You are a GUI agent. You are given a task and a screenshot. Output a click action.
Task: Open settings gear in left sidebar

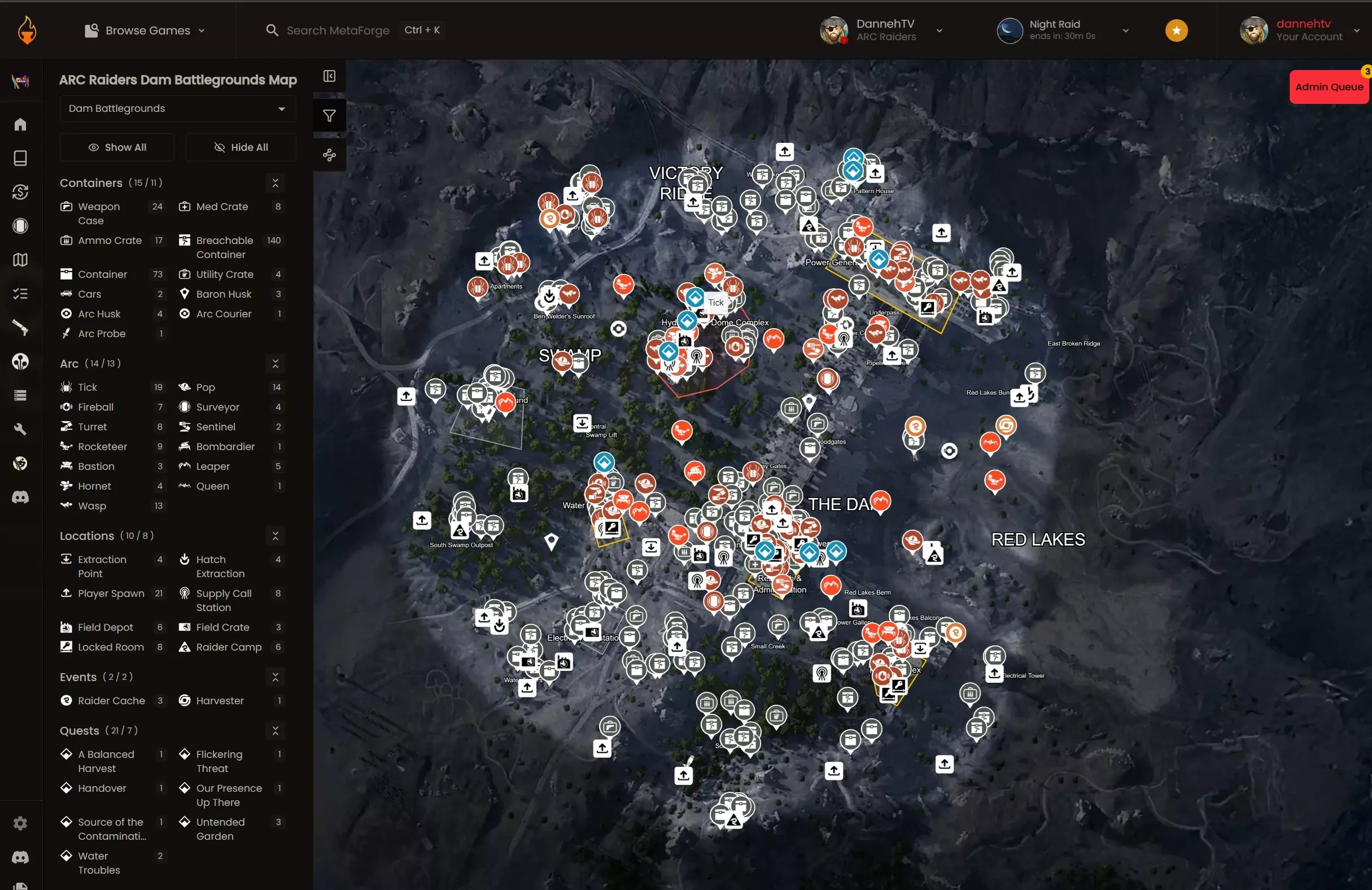click(20, 823)
